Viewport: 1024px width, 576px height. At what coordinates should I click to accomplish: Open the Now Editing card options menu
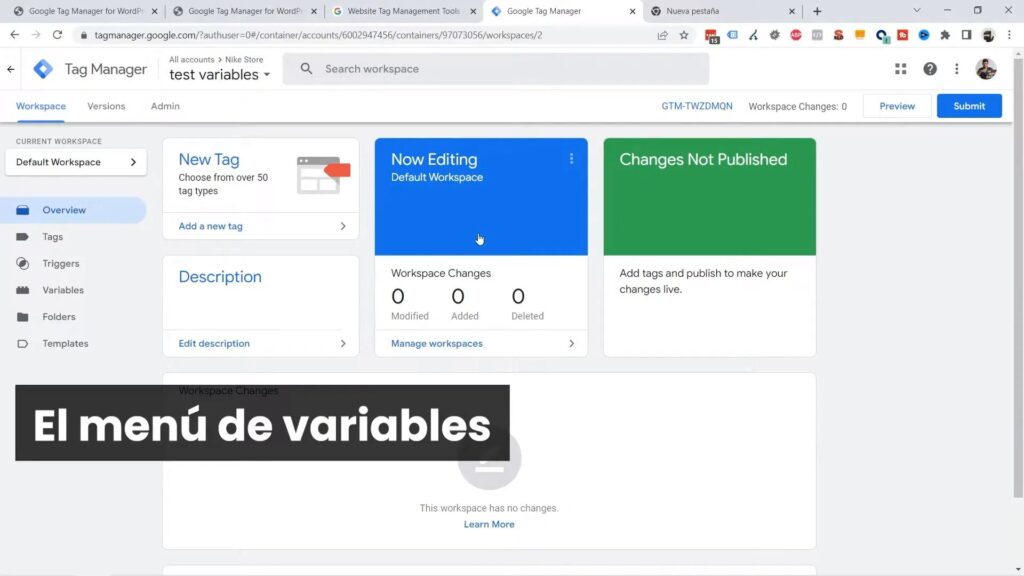point(571,159)
